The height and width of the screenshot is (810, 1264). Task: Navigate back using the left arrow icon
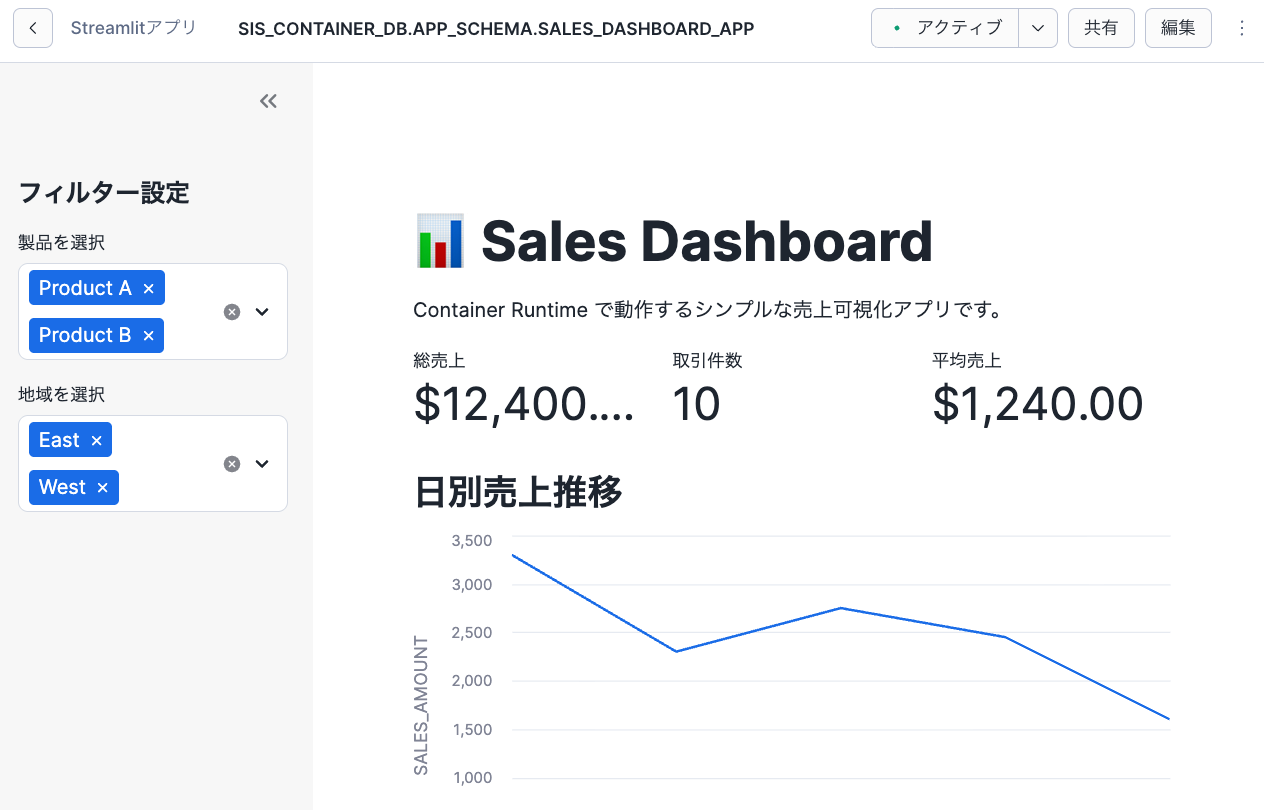tap(32, 27)
